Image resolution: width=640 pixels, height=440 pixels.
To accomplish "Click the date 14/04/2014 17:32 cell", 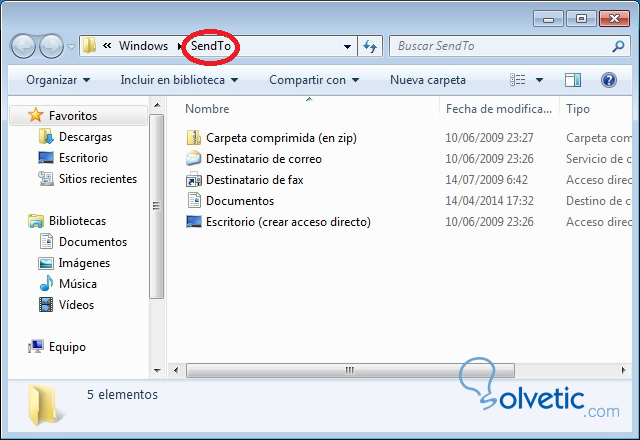I will point(489,201).
